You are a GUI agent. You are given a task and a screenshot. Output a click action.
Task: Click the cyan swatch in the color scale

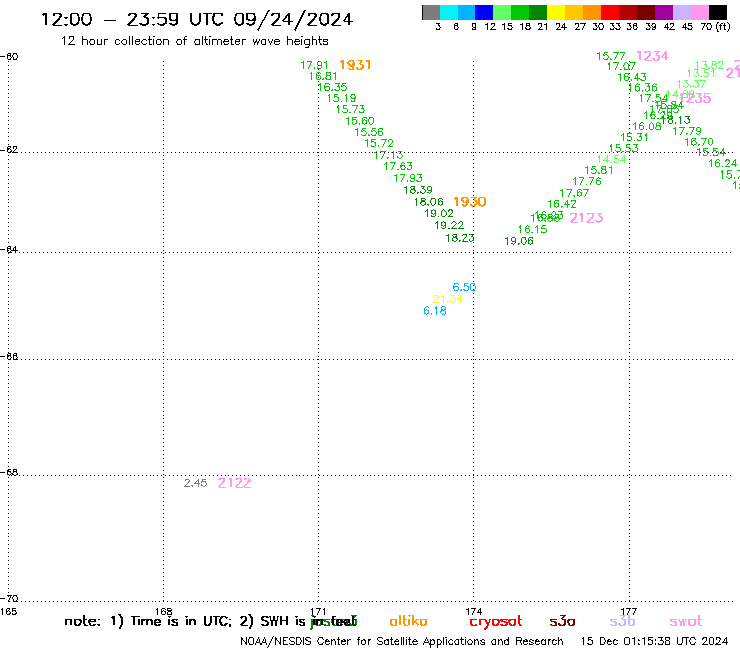point(449,12)
